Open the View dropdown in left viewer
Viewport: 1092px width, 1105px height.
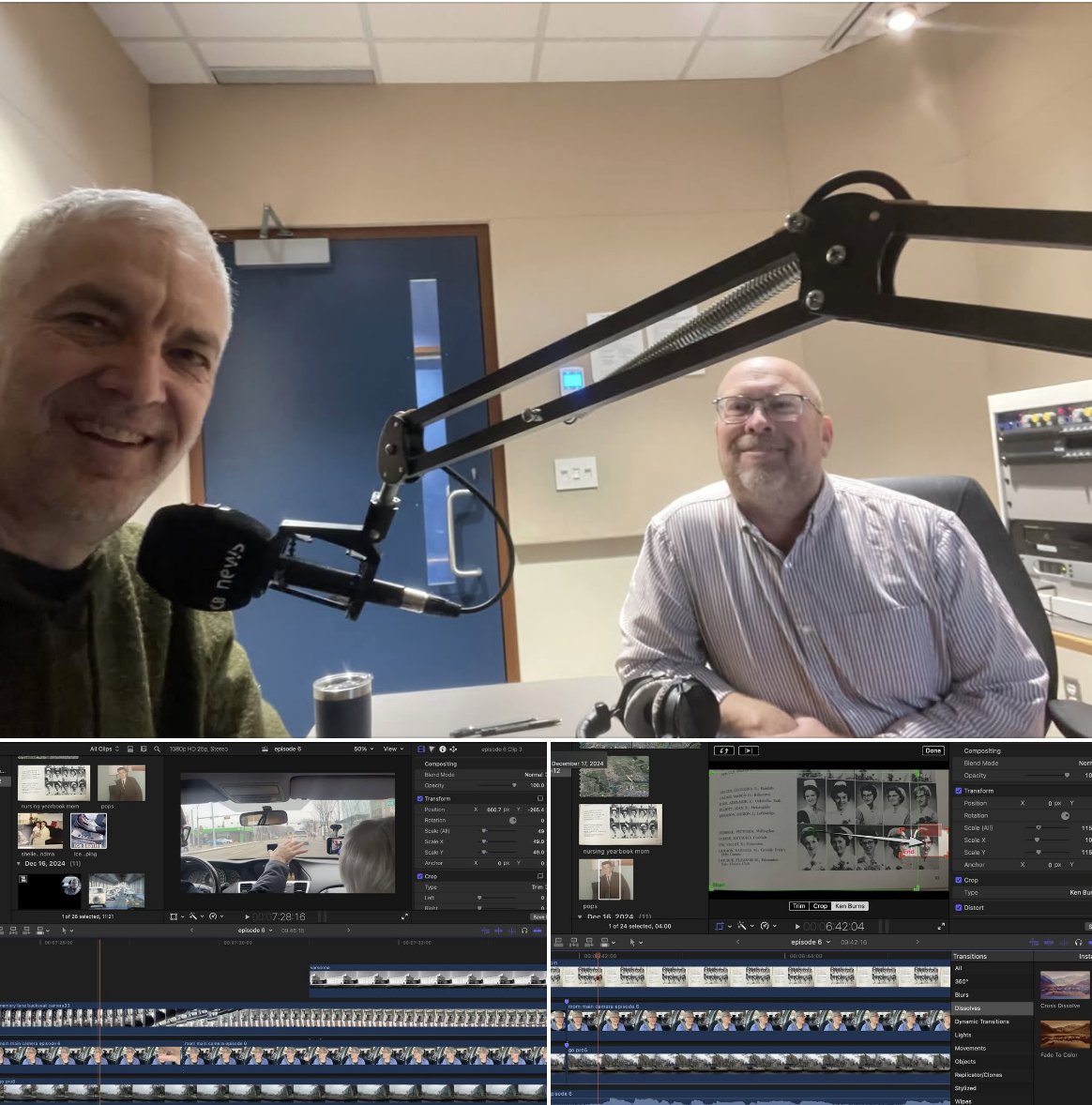point(393,749)
